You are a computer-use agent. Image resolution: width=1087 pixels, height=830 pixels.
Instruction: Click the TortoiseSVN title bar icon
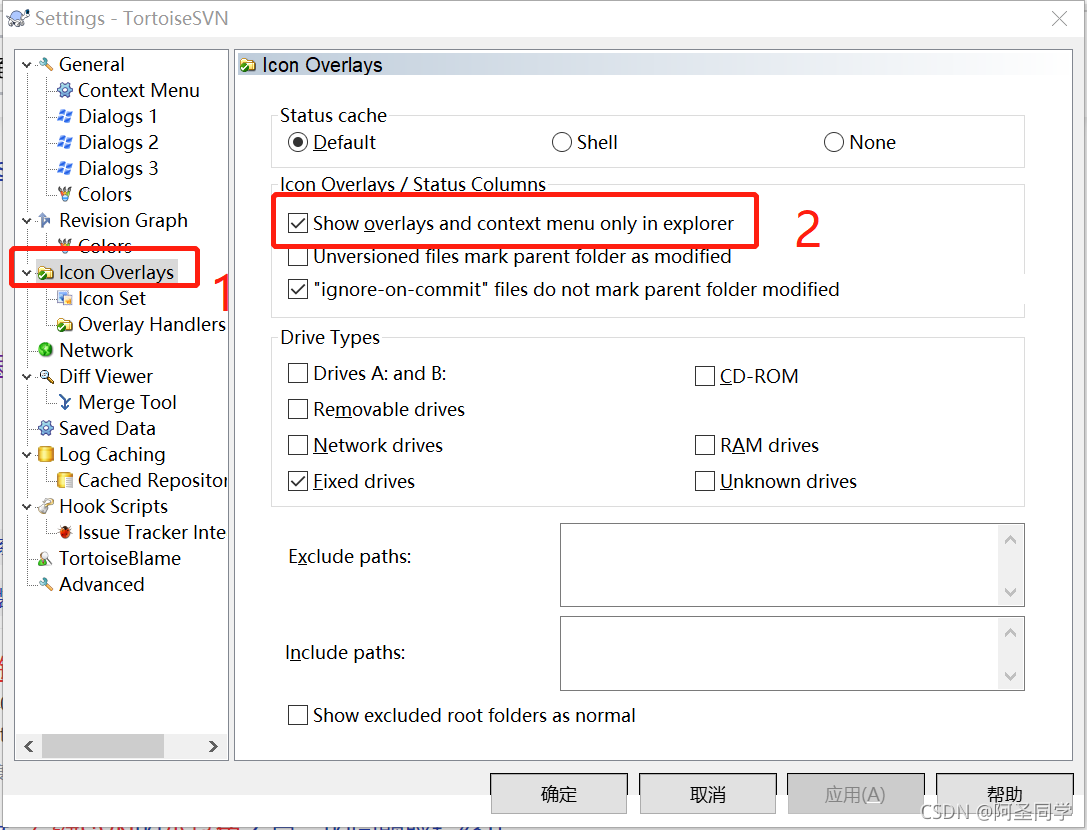(x=17, y=18)
